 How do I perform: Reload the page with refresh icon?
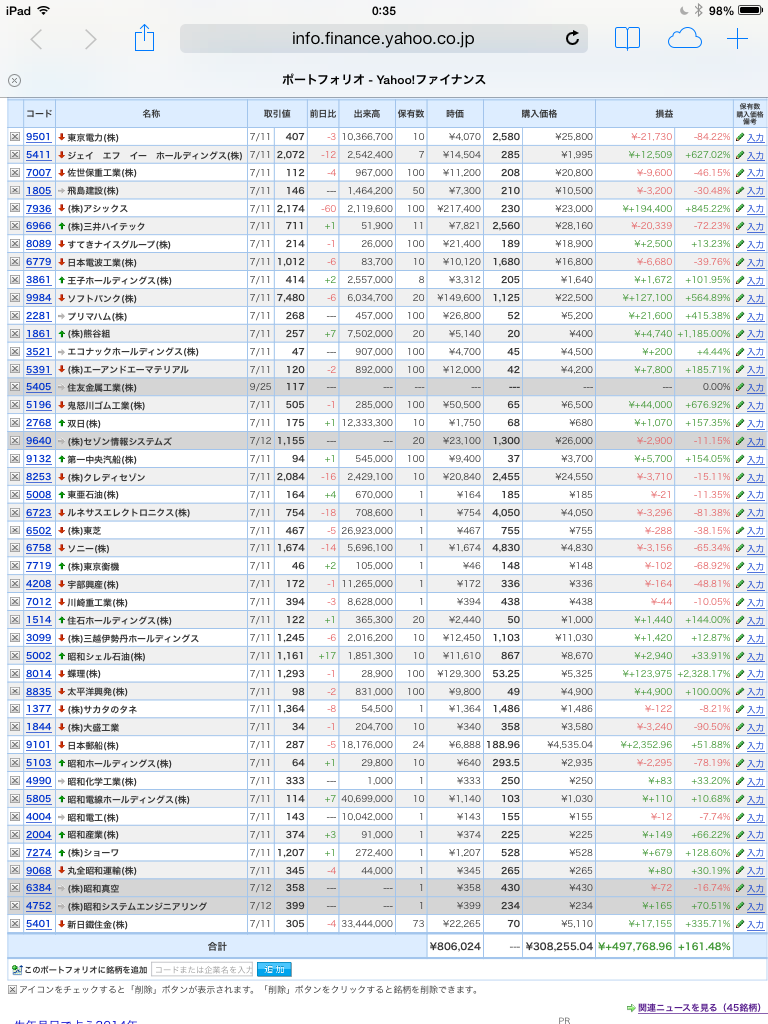coord(572,39)
